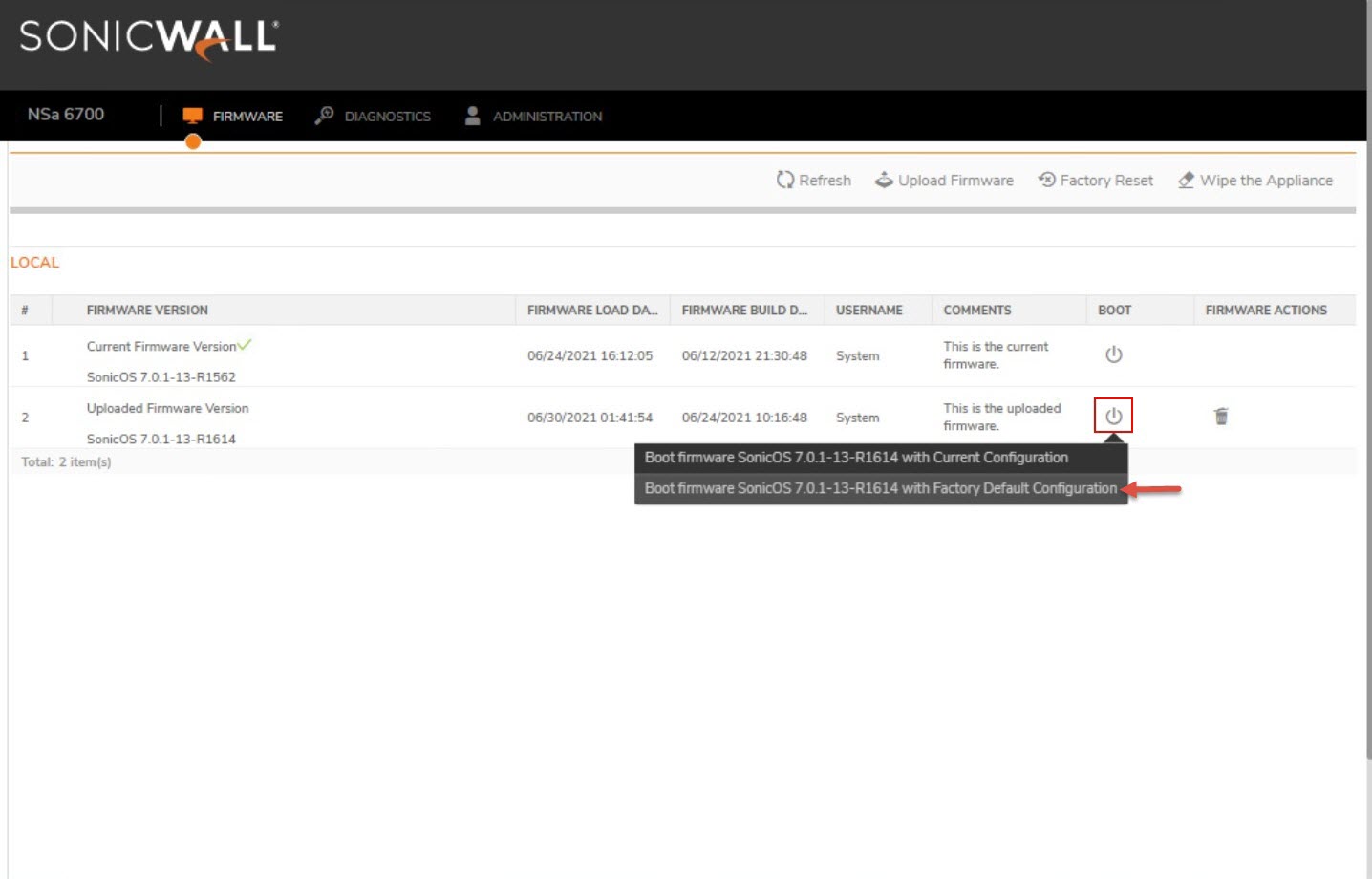Delete uploaded firmware with trash icon
The height and width of the screenshot is (879, 1372).
pos(1220,416)
